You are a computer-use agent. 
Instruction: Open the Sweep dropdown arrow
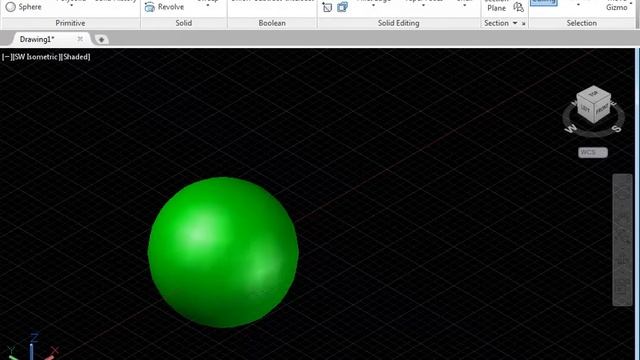point(208,5)
